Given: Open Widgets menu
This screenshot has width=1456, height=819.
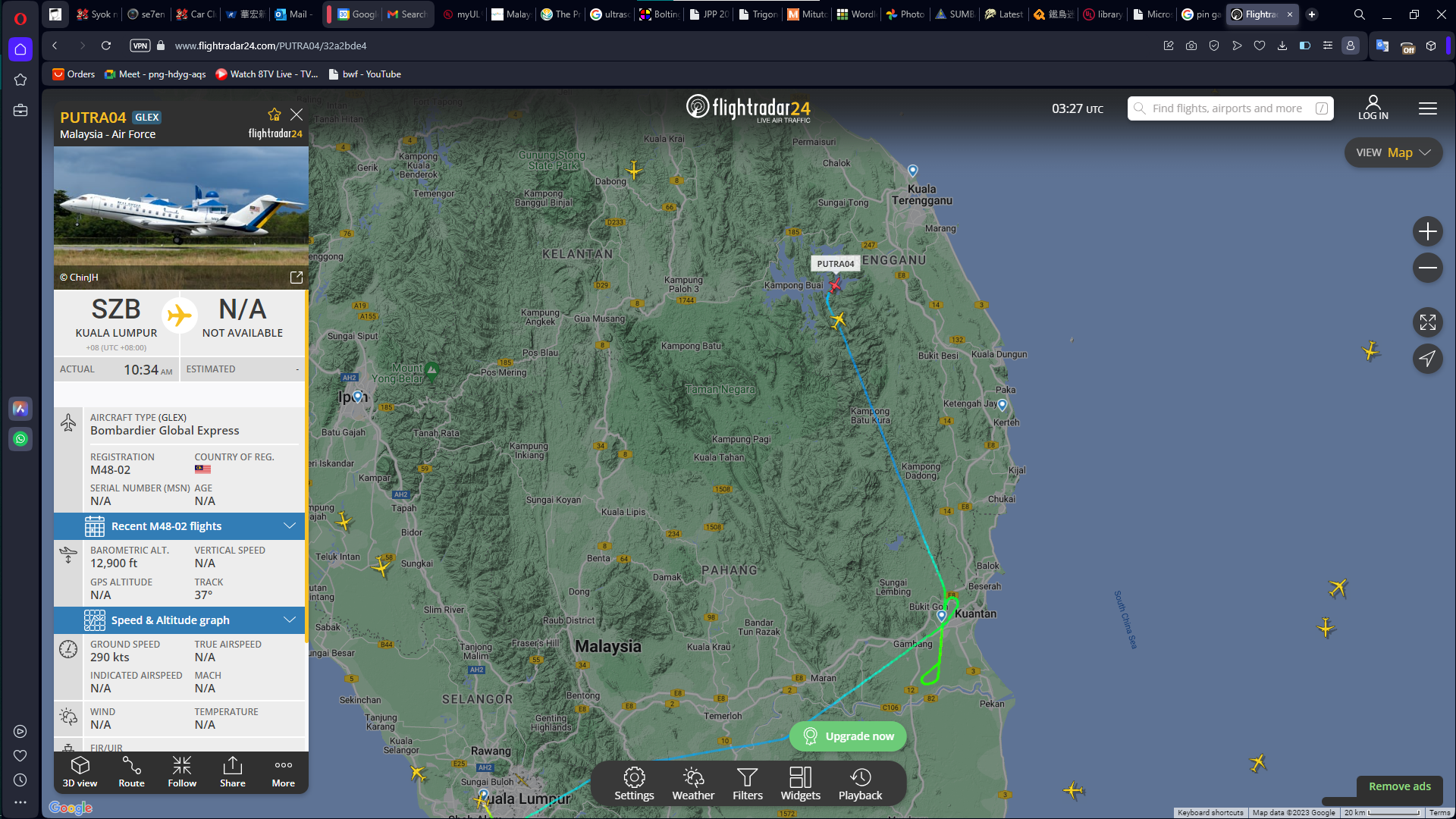Looking at the screenshot, I should 801,783.
